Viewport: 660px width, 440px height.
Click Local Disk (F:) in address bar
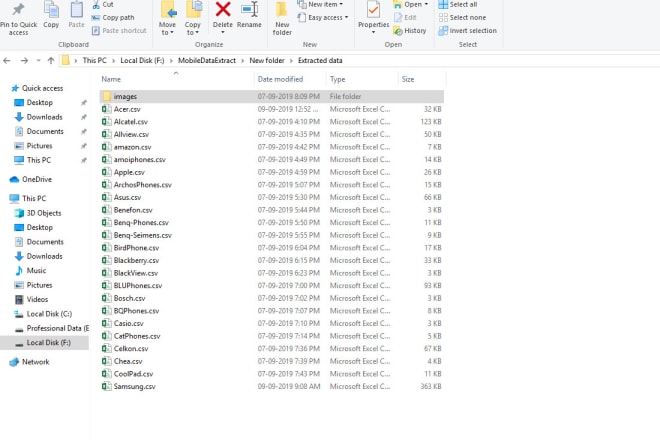click(x=142, y=61)
